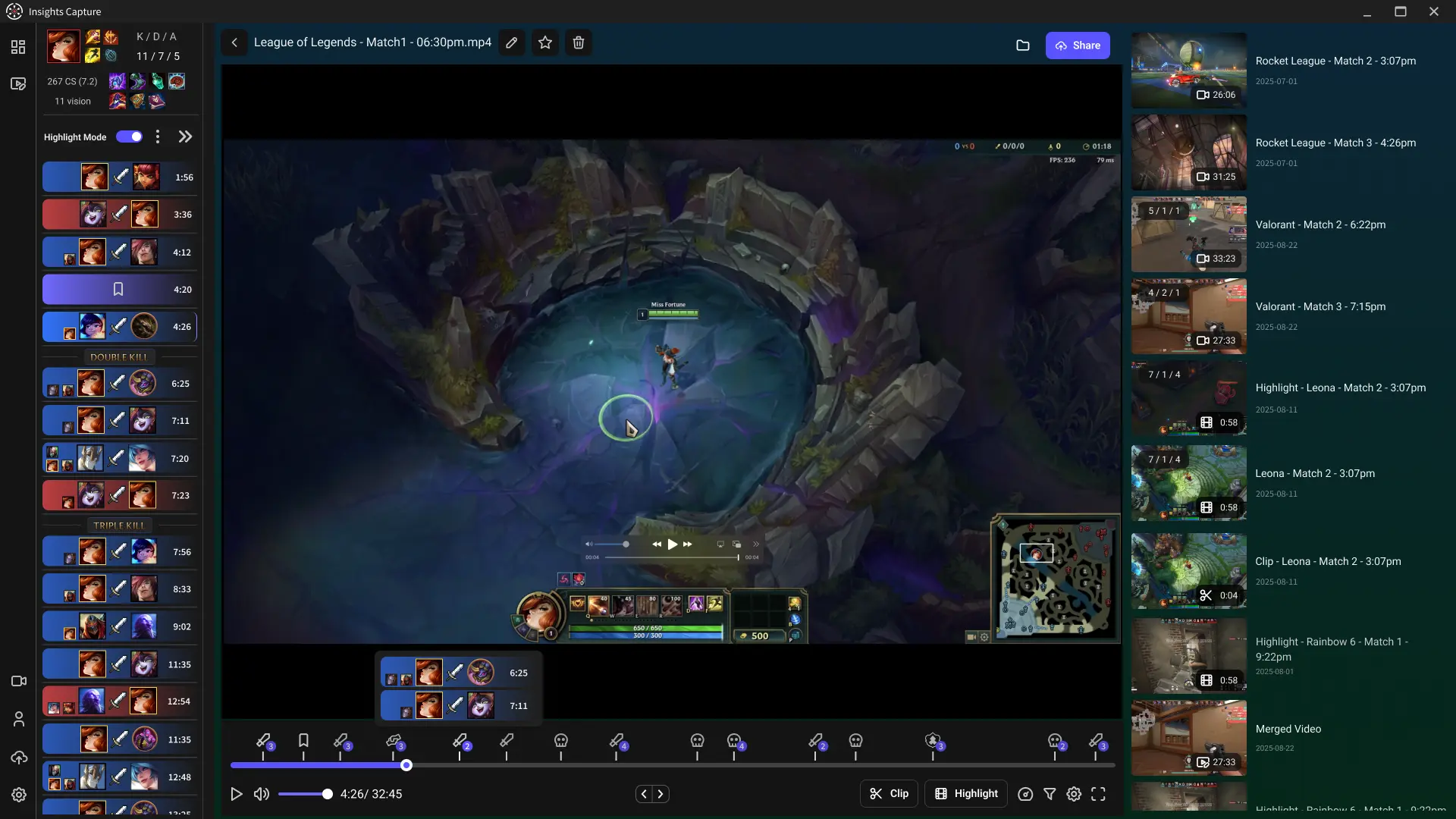
Task: Click the camera recording icon in sidebar
Action: pos(19,681)
